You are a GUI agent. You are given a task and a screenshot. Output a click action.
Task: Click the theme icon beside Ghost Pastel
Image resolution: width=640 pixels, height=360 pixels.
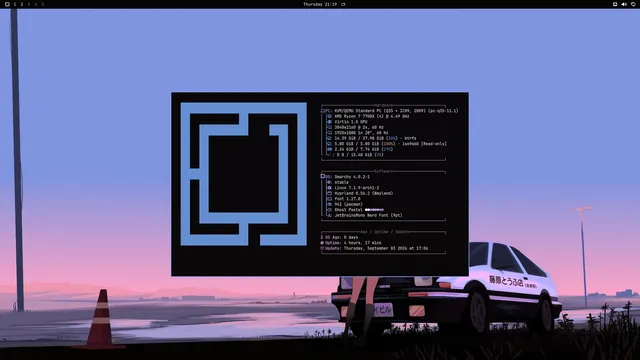(329, 210)
